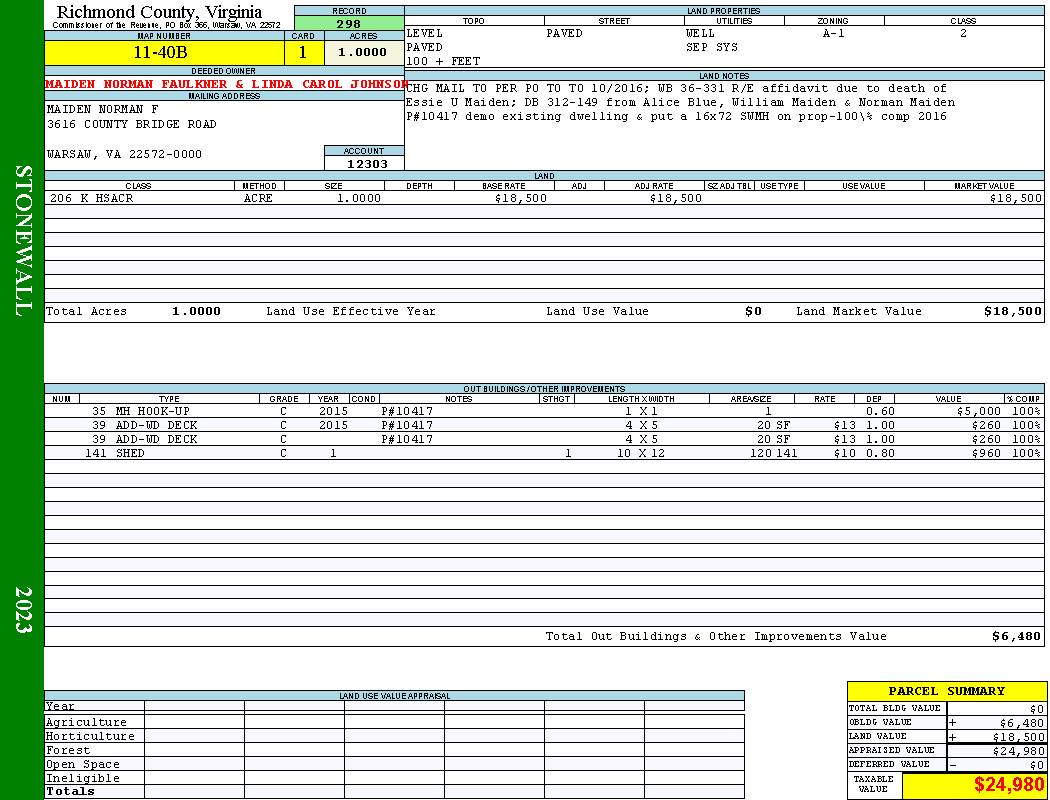Click the OUT BUILDINGS/OTHER IMPROVEMENTS header
This screenshot has width=1050, height=800.
544,389
